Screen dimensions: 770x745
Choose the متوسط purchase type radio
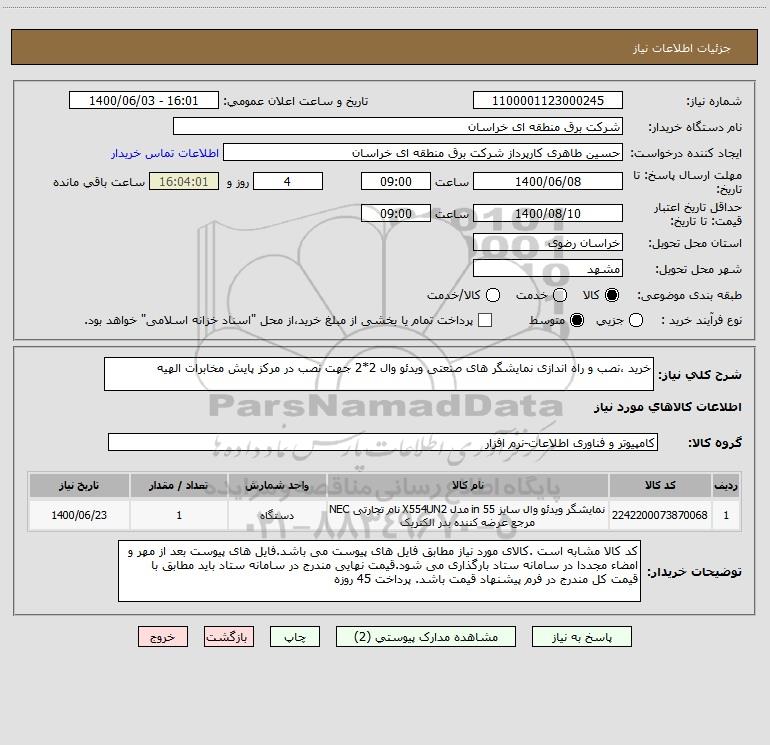577,320
